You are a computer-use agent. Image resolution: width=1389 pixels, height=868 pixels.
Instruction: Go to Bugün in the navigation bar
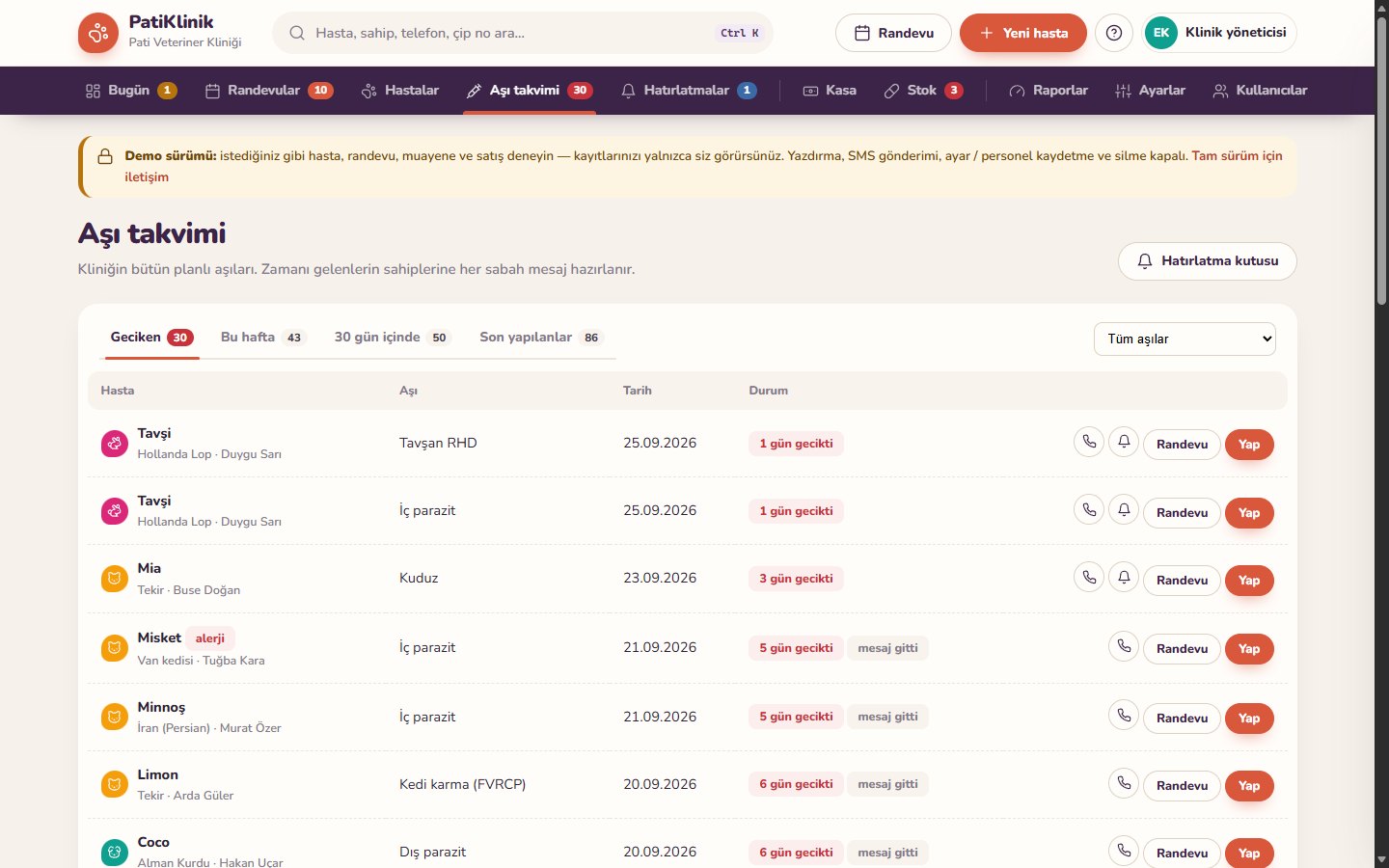tap(131, 91)
